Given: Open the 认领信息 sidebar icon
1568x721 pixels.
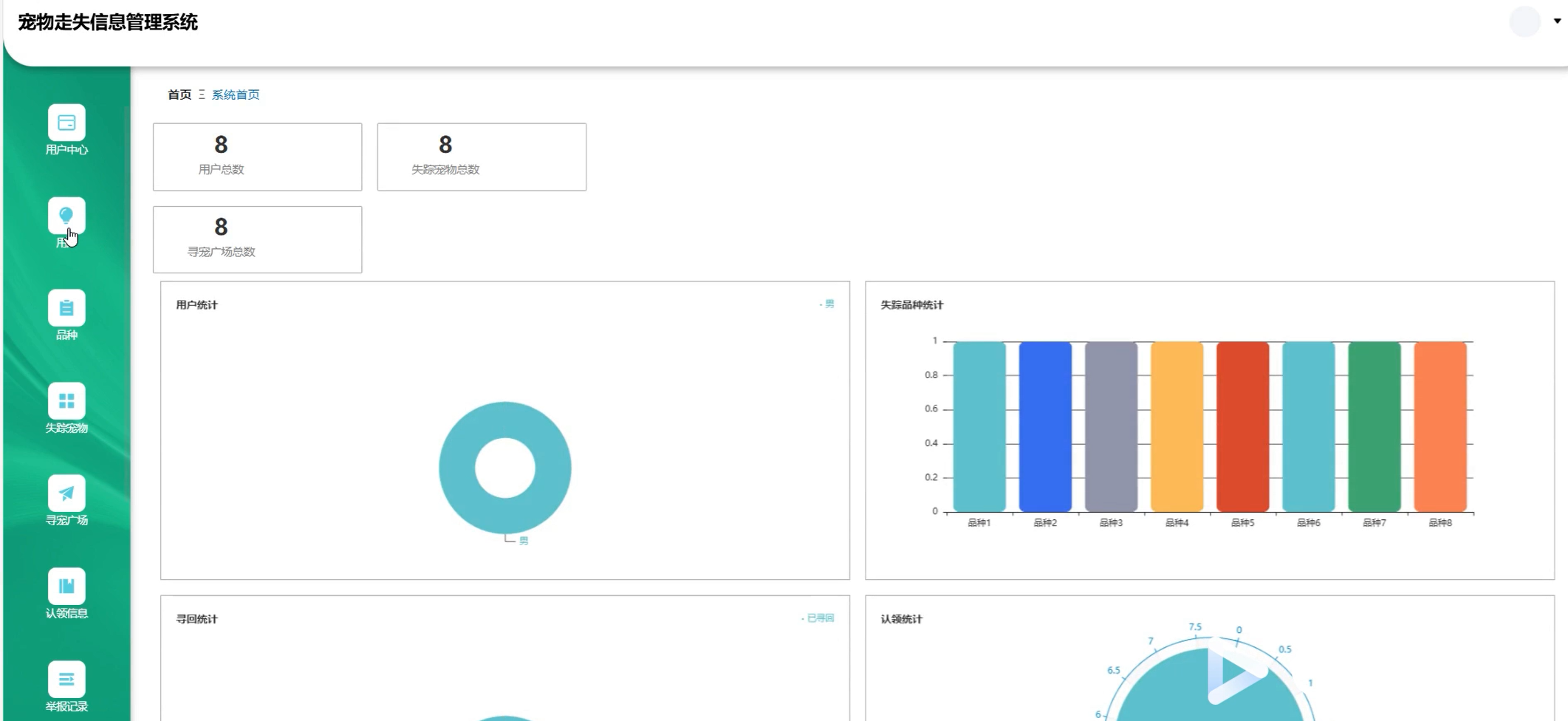Looking at the screenshot, I should [x=66, y=587].
